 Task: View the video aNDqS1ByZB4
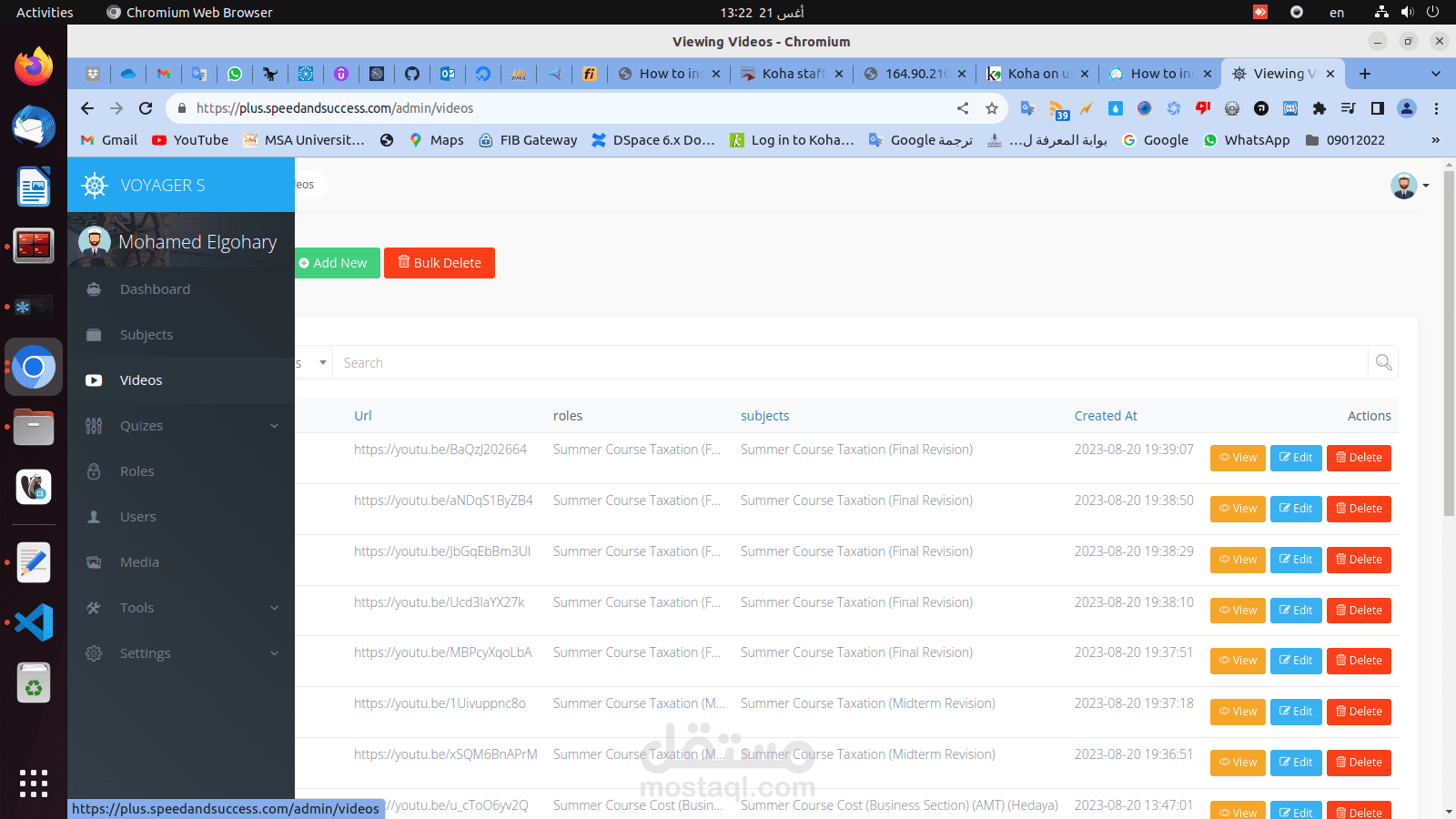click(1238, 509)
